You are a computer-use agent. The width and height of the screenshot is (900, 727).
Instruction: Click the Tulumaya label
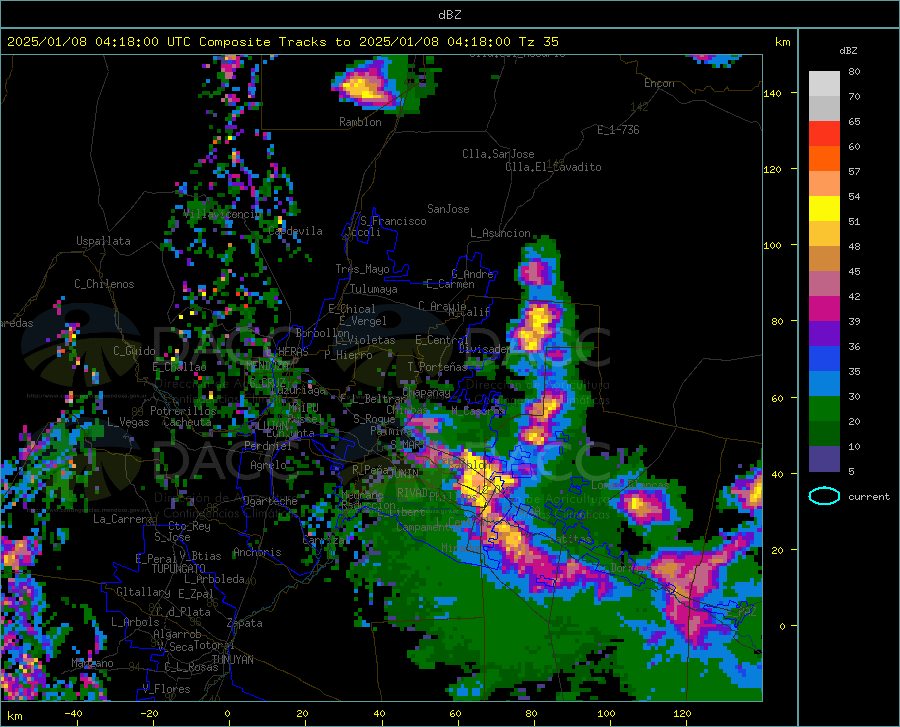click(374, 289)
